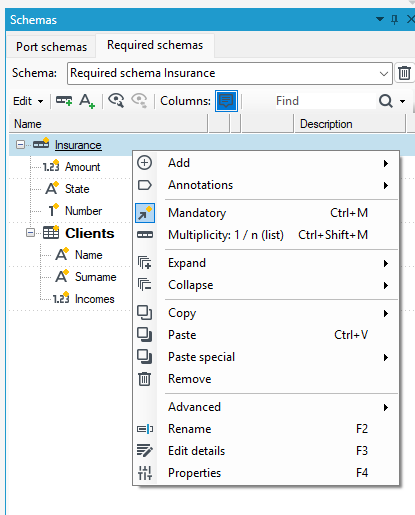This screenshot has height=515, width=415.
Task: Click the search magnifier icon
Action: (386, 101)
